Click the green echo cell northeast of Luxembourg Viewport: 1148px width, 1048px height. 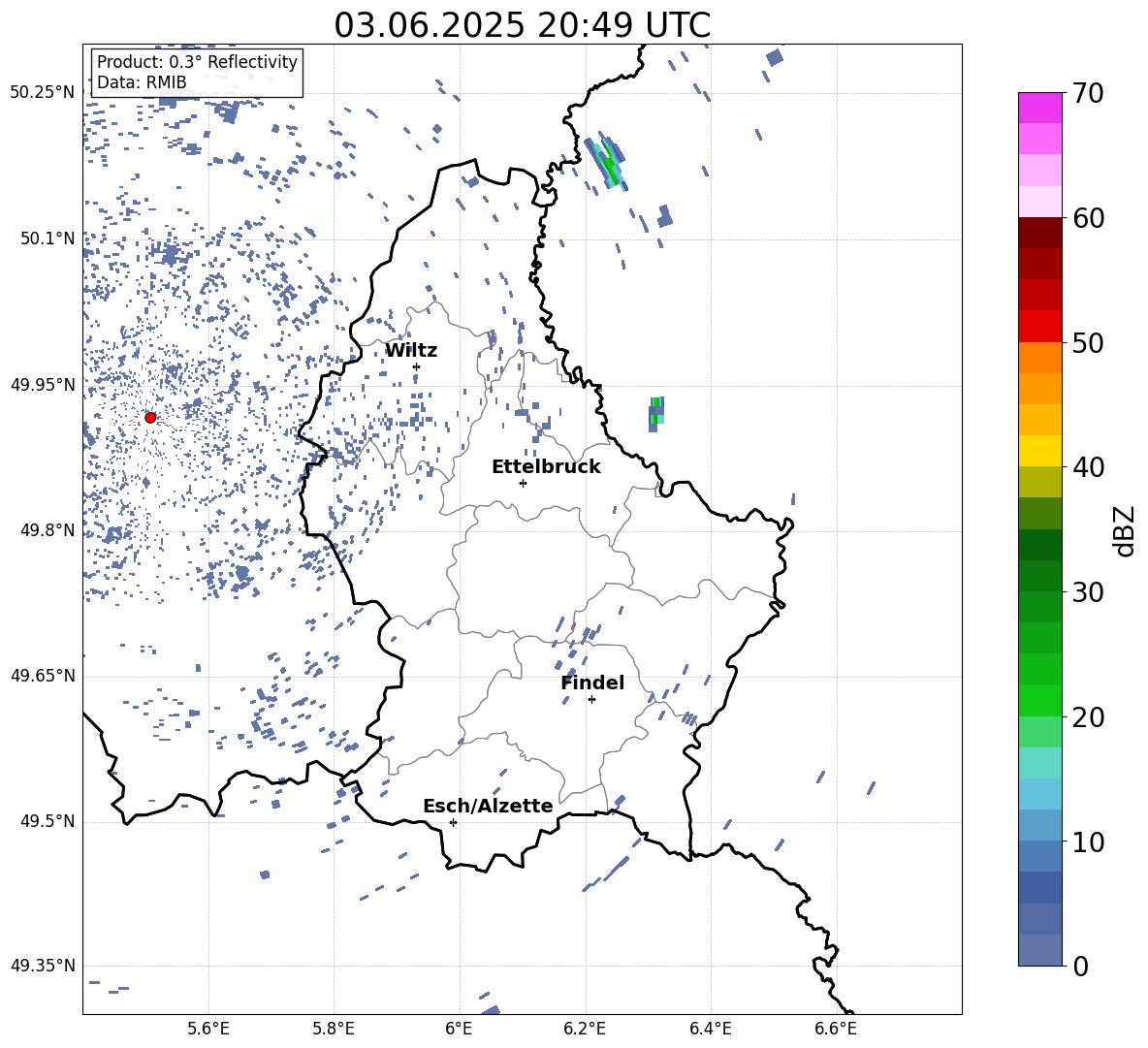(x=606, y=162)
